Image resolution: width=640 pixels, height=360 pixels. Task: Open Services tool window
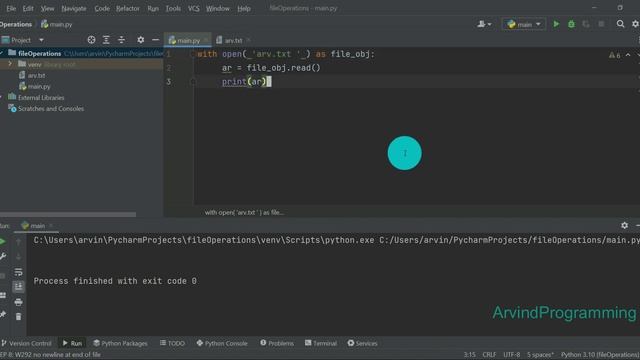click(362, 343)
